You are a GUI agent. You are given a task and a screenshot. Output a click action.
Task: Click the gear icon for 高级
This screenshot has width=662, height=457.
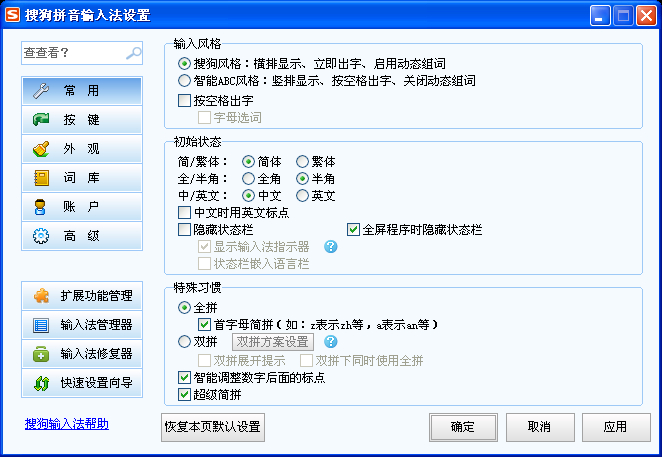click(x=41, y=236)
